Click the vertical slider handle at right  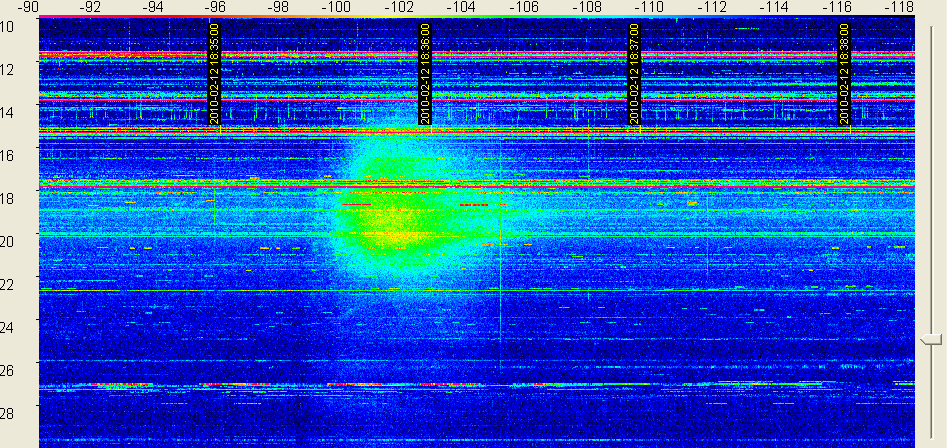[930, 340]
